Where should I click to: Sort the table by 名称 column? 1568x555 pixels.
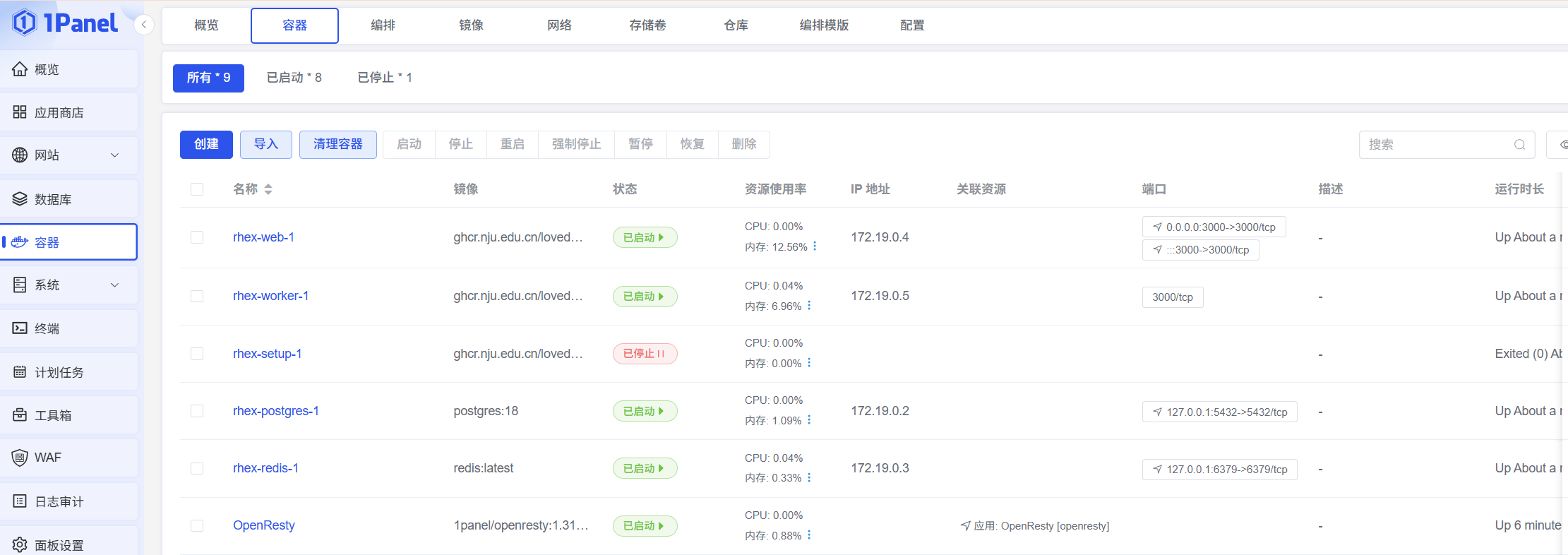click(268, 189)
